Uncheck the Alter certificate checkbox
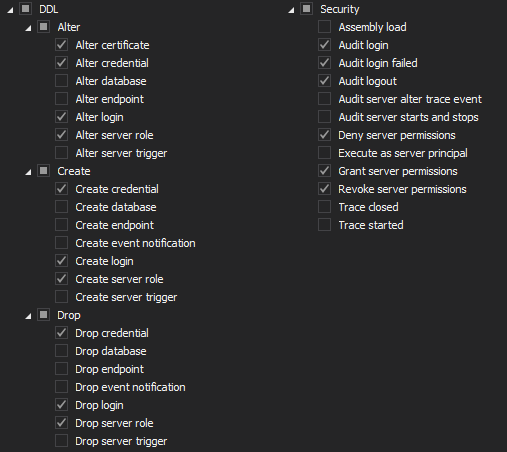Image resolution: width=507 pixels, height=452 pixels. [61, 45]
